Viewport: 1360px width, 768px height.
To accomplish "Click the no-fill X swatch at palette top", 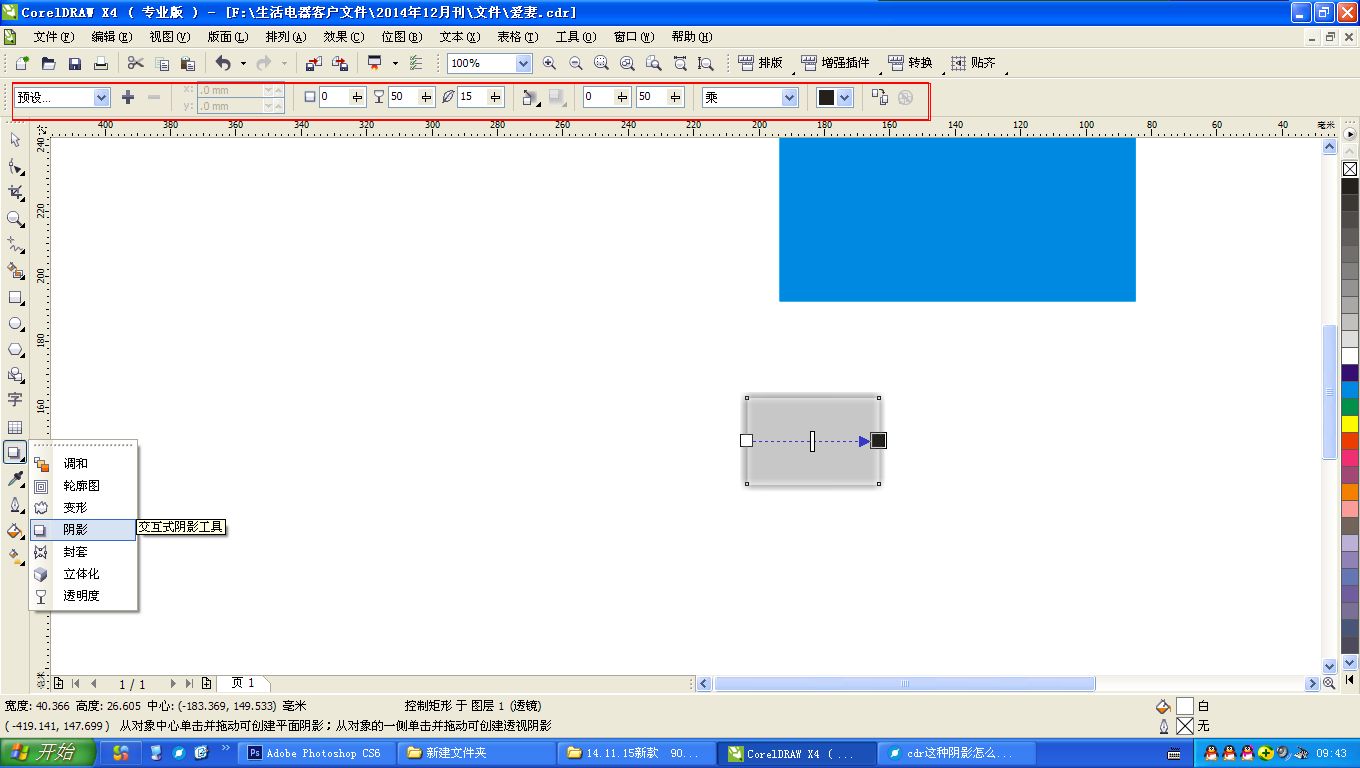I will [x=1350, y=169].
